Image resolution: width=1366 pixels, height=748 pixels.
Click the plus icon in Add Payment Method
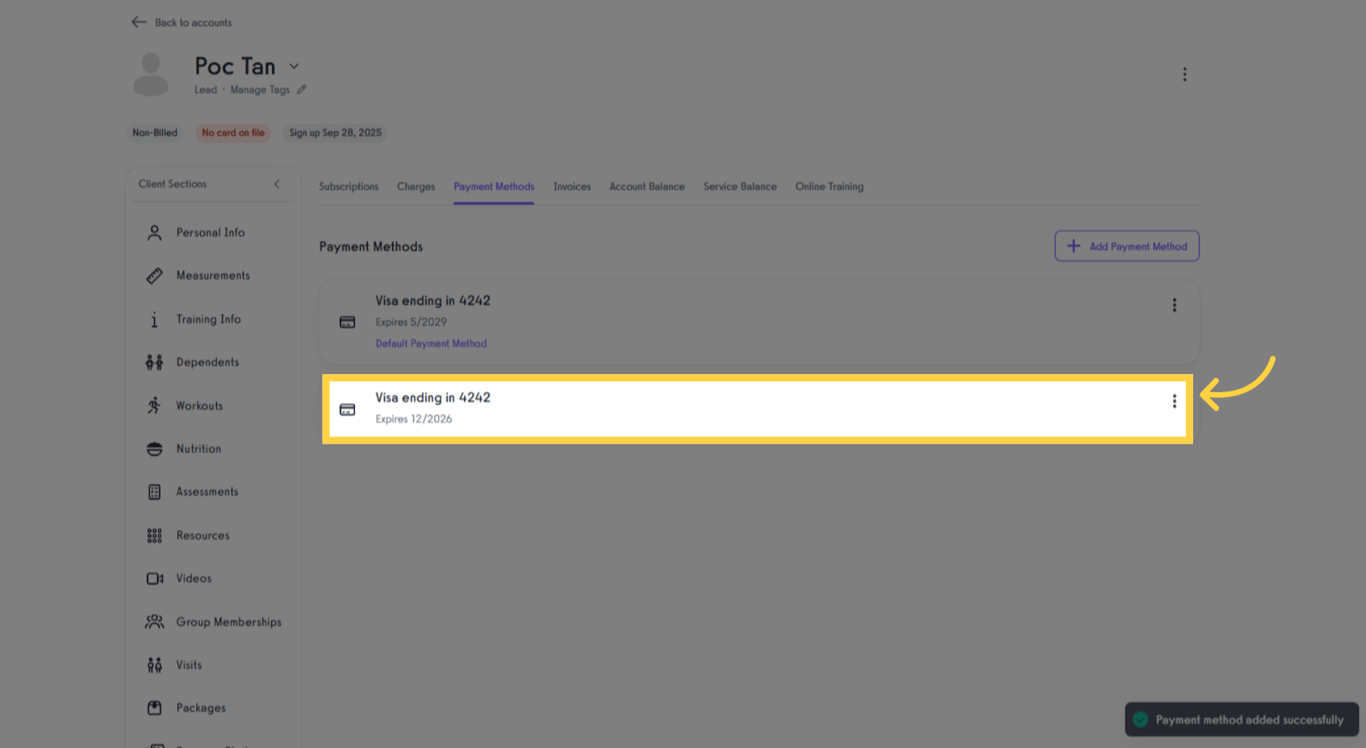pos(1073,246)
